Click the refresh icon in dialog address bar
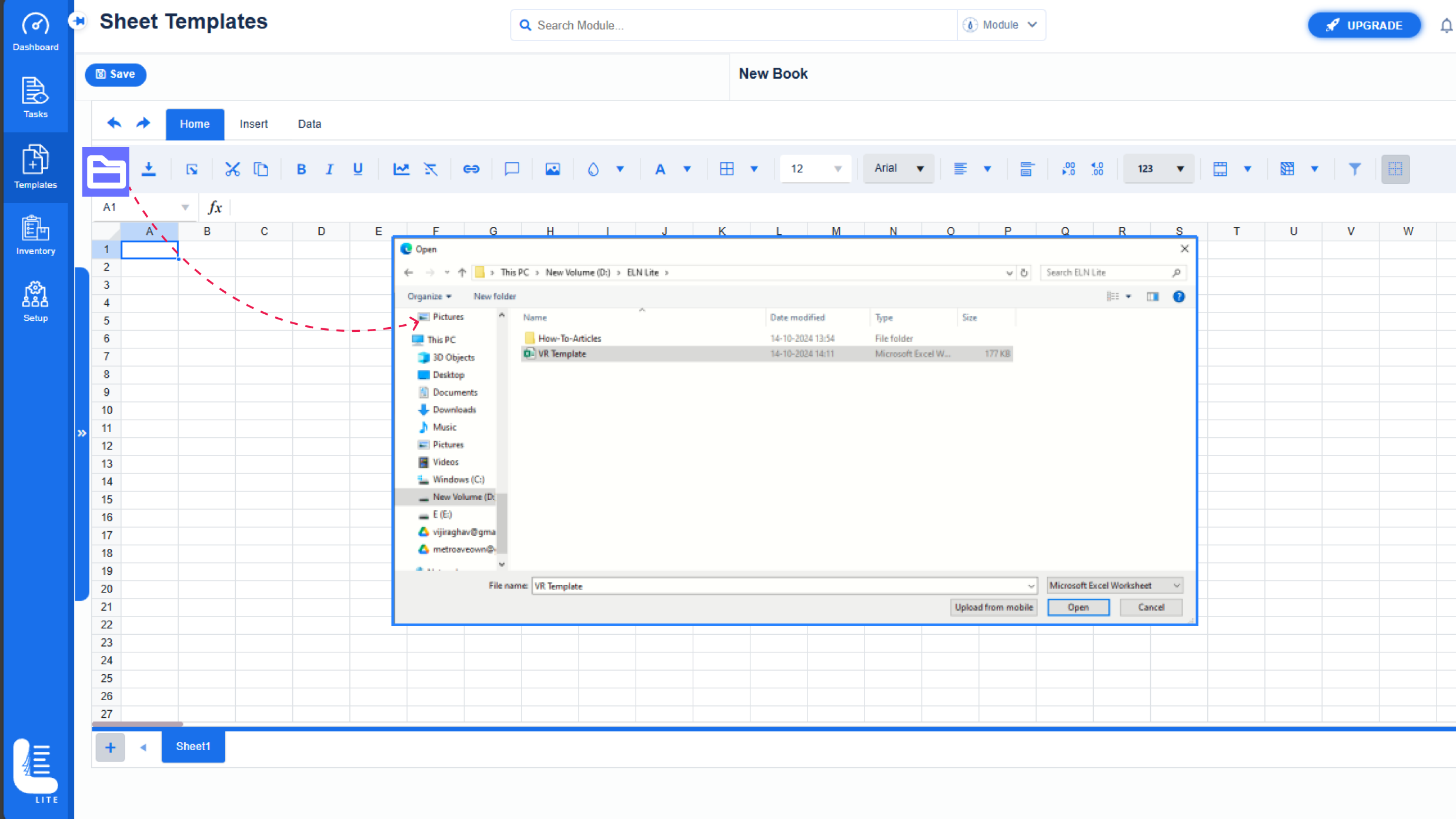 coord(1024,273)
